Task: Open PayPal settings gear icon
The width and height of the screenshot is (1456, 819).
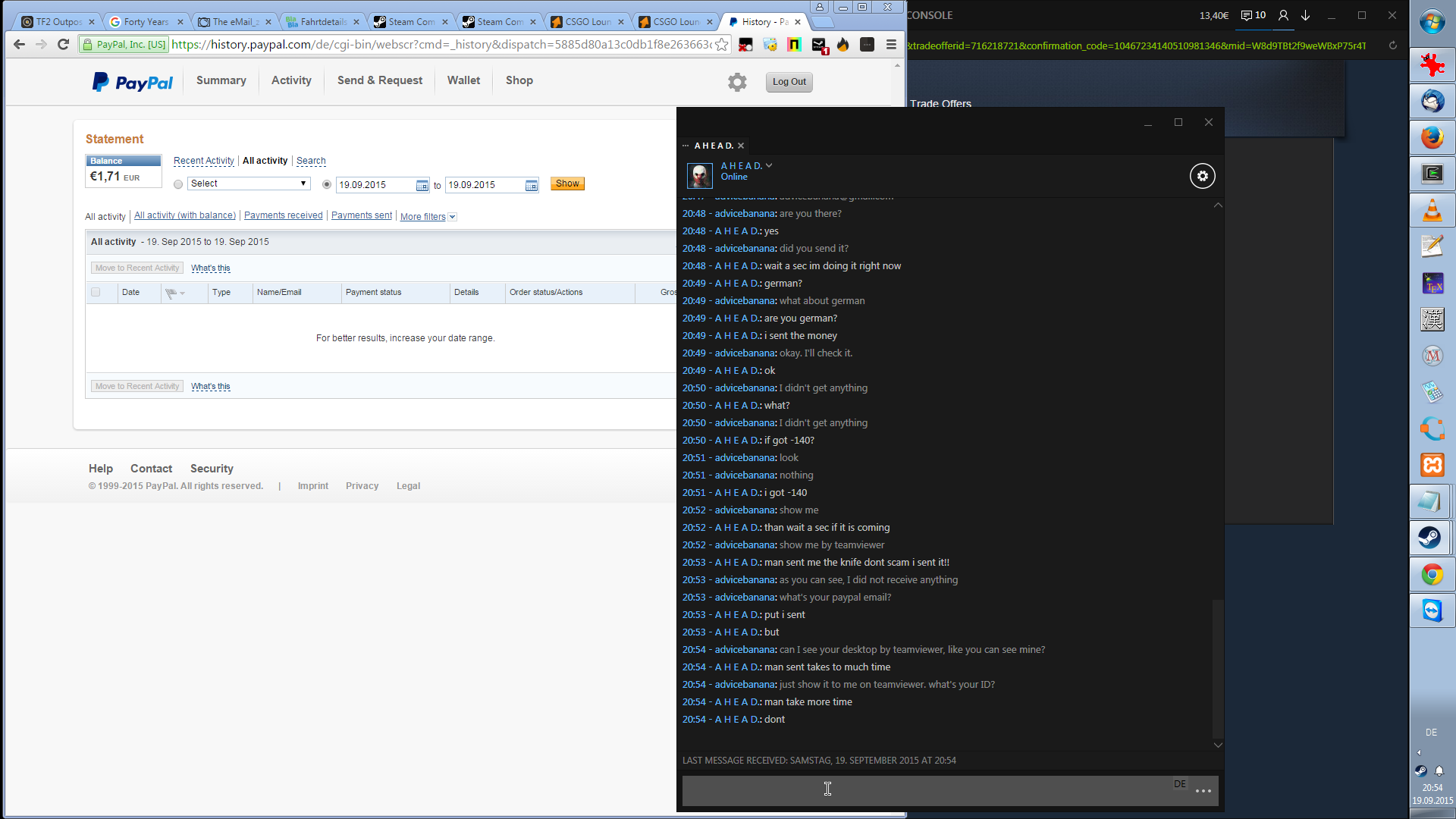Action: (737, 82)
